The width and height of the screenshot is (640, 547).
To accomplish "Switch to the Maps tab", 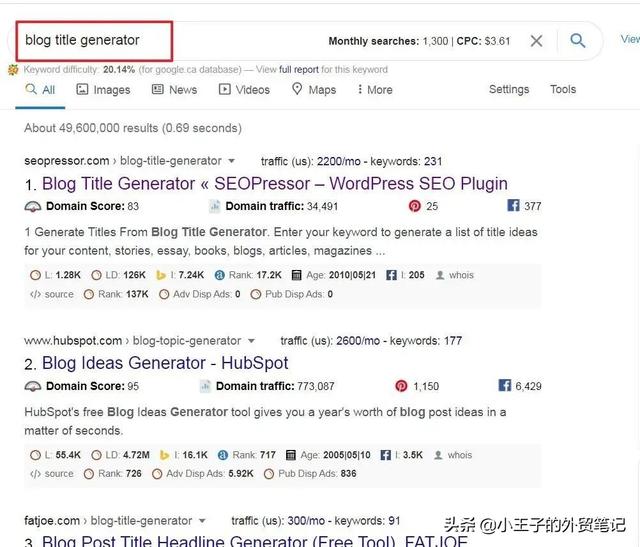I will point(314,89).
